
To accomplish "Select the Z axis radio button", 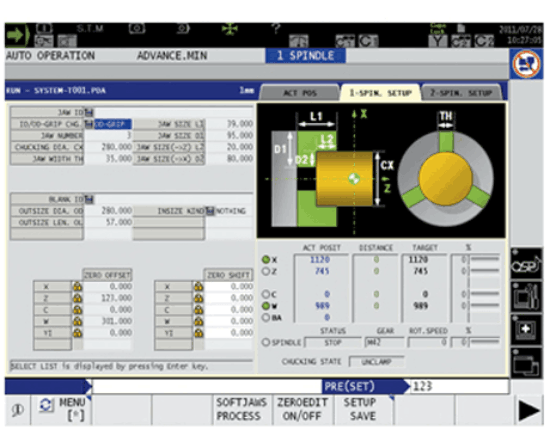I will pos(266,271).
